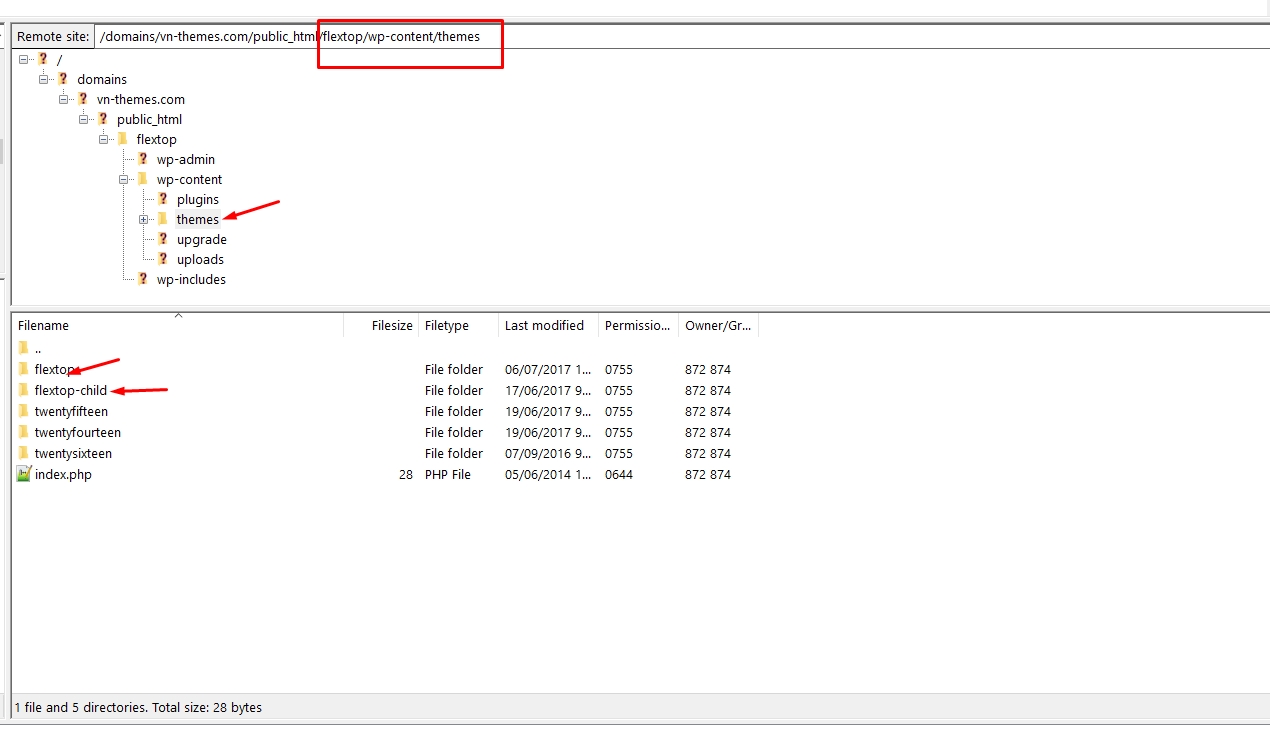The height and width of the screenshot is (745, 1270).
Task: Select the wp-includes folder in tree
Action: pyautogui.click(x=191, y=279)
